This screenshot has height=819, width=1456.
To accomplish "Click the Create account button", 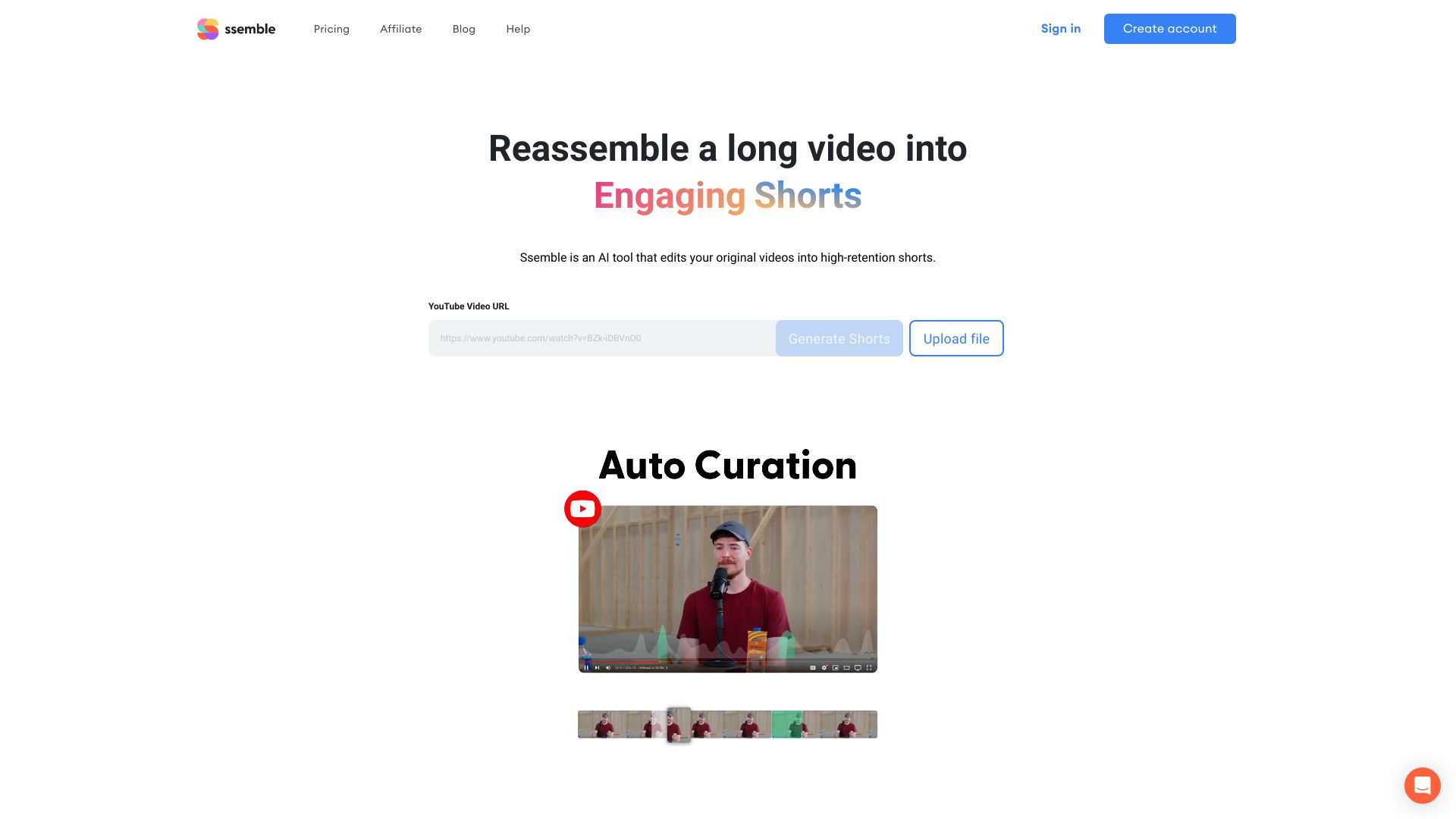I will 1169,28.
